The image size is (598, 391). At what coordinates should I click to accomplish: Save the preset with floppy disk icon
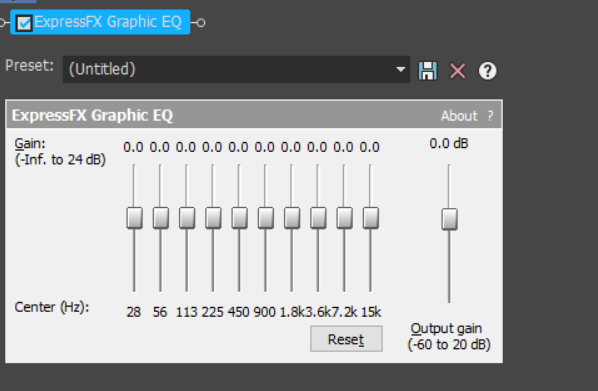pyautogui.click(x=428, y=71)
